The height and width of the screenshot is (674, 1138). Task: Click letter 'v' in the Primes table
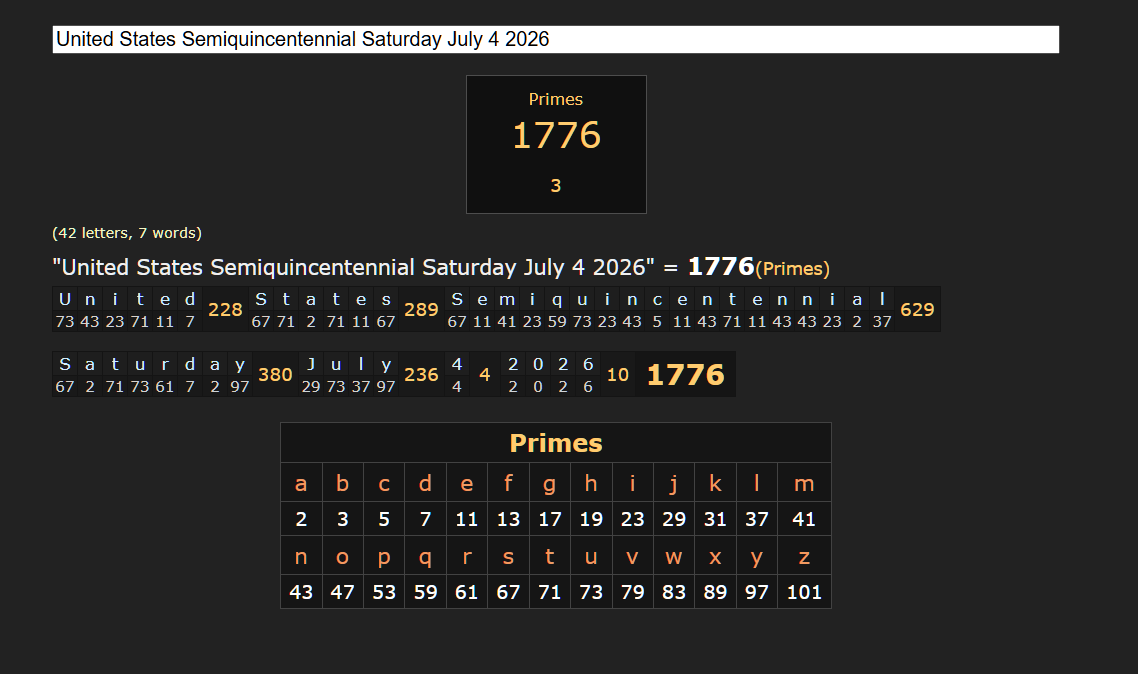pos(632,556)
